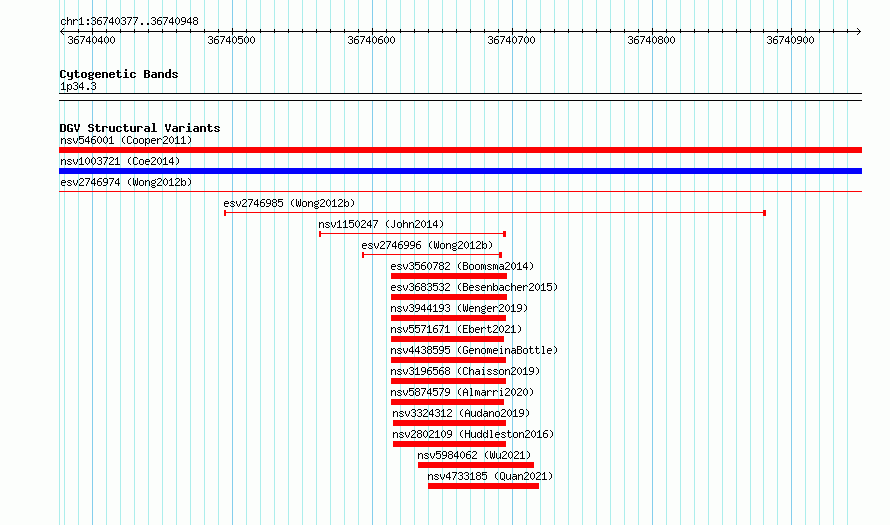
Task: Click the 1p34.3 band label
Action: coord(78,86)
